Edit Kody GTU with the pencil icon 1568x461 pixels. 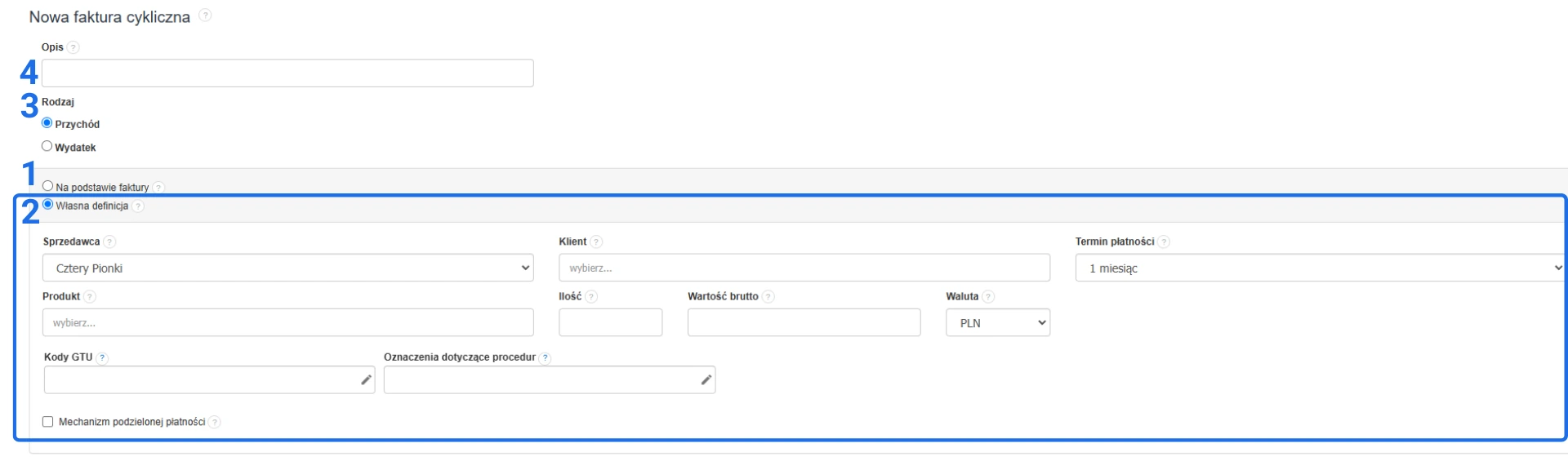point(366,380)
